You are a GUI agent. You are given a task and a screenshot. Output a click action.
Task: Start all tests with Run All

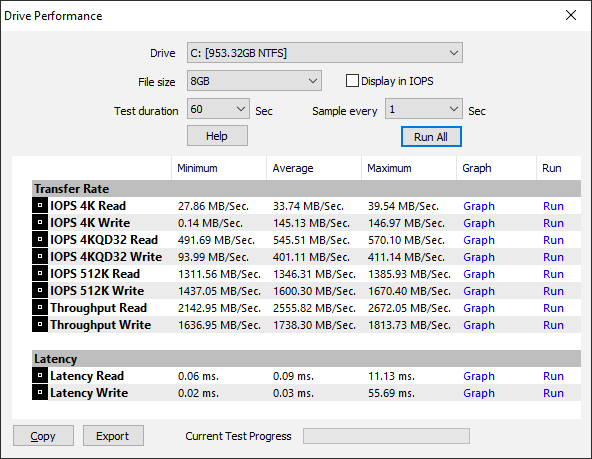[431, 137]
